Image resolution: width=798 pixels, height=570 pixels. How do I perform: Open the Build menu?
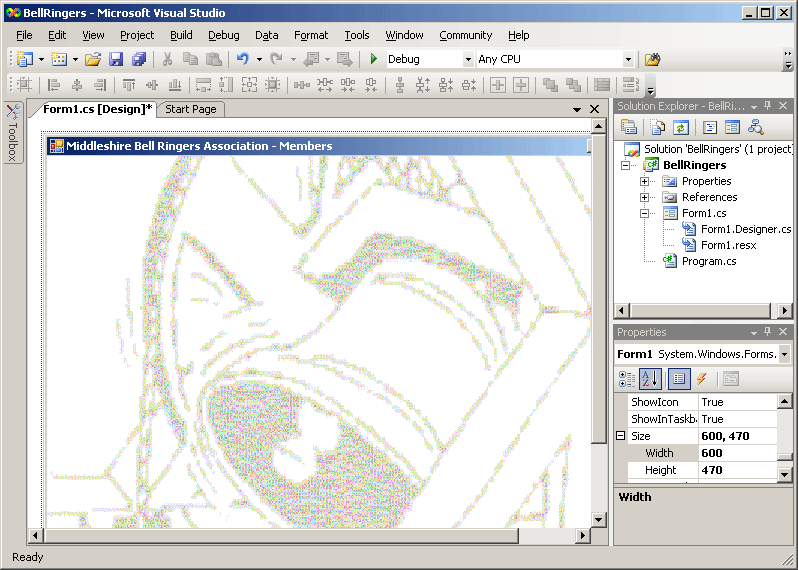tap(181, 35)
